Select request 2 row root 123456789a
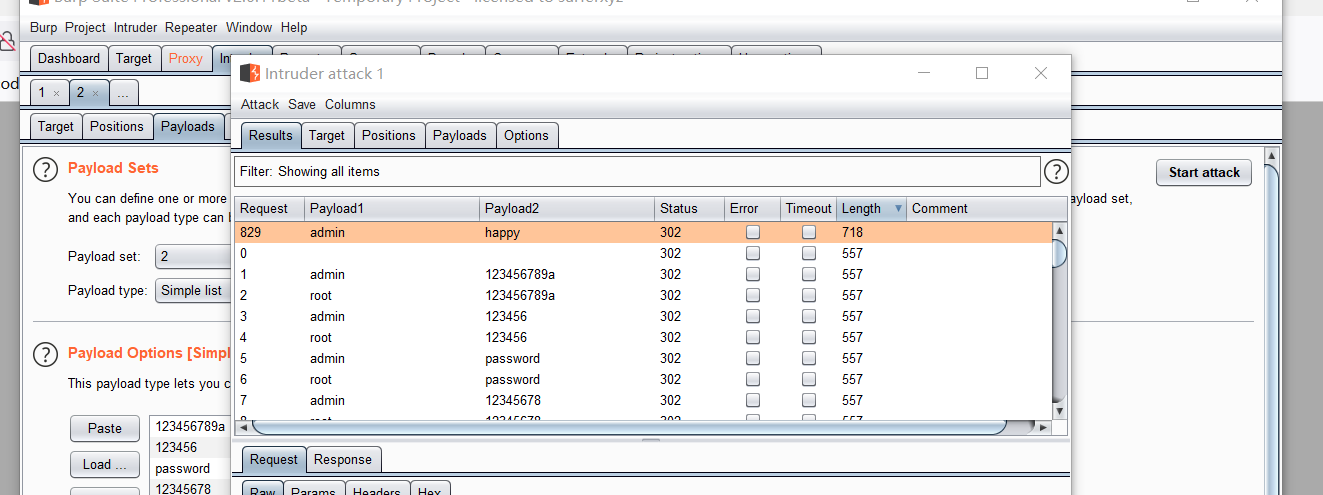The image size is (1323, 495). pyautogui.click(x=644, y=295)
